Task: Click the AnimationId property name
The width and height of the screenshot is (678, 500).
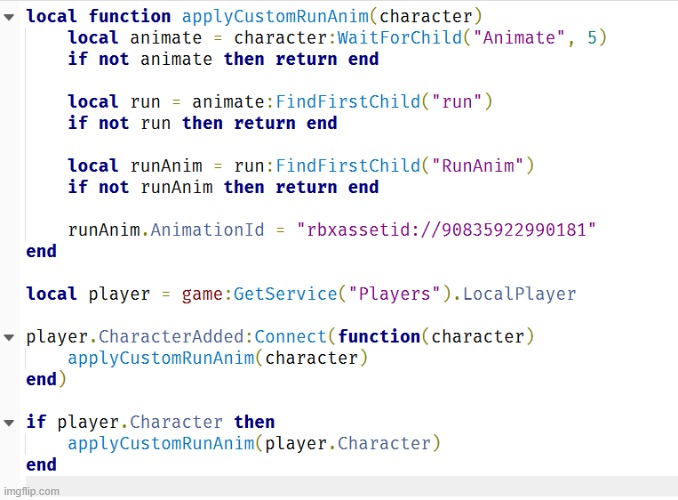Action: [207, 230]
